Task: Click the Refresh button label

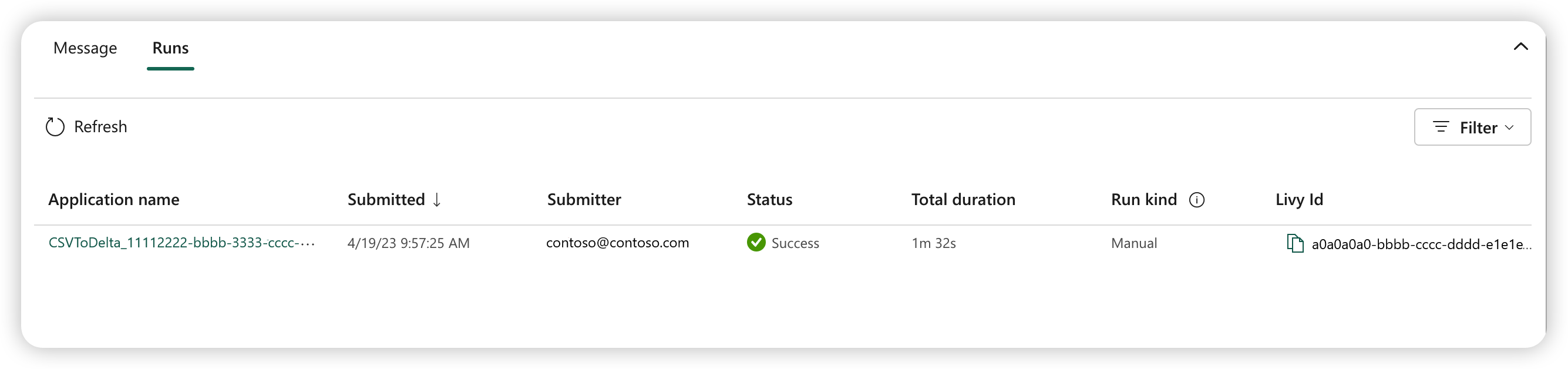Action: click(100, 127)
